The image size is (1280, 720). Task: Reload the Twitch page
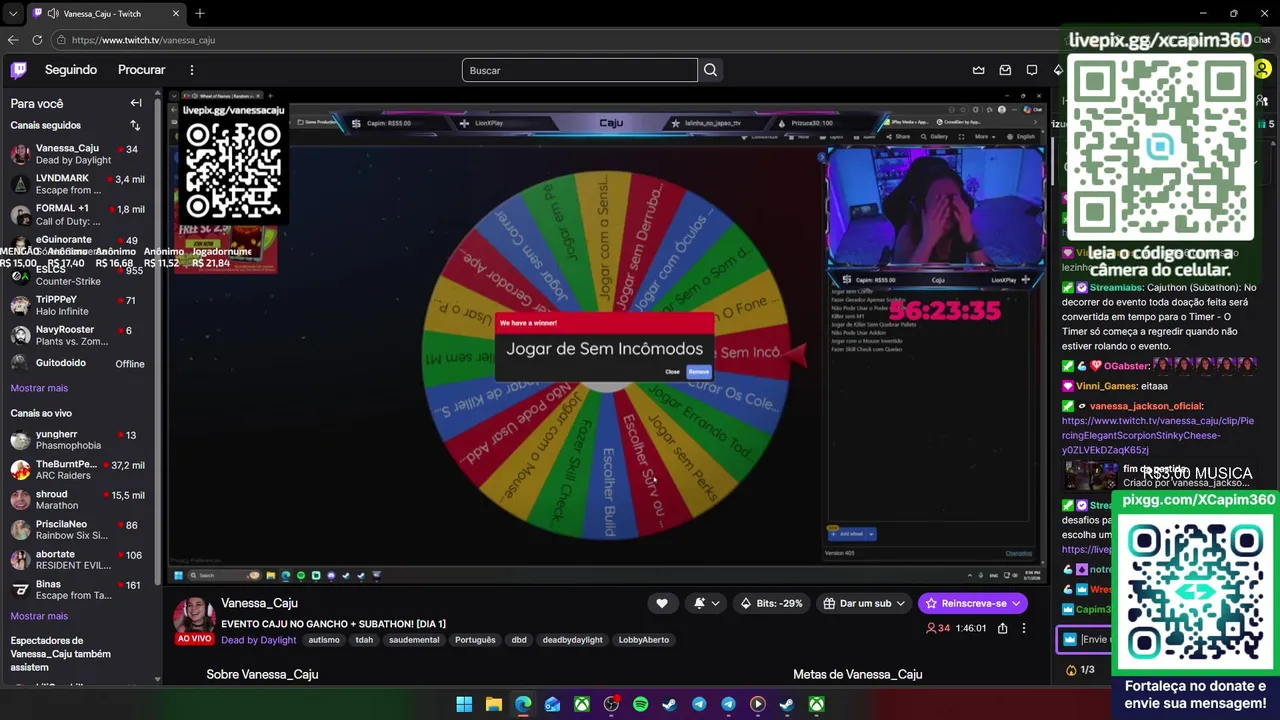37,40
